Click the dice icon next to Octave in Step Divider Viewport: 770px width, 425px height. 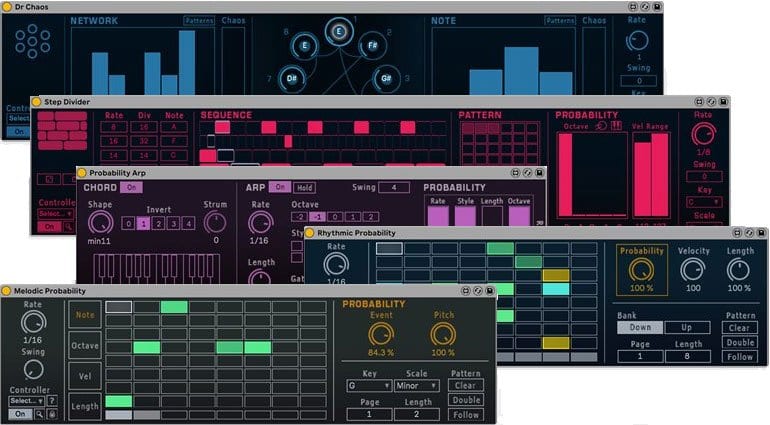pyautogui.click(x=601, y=126)
